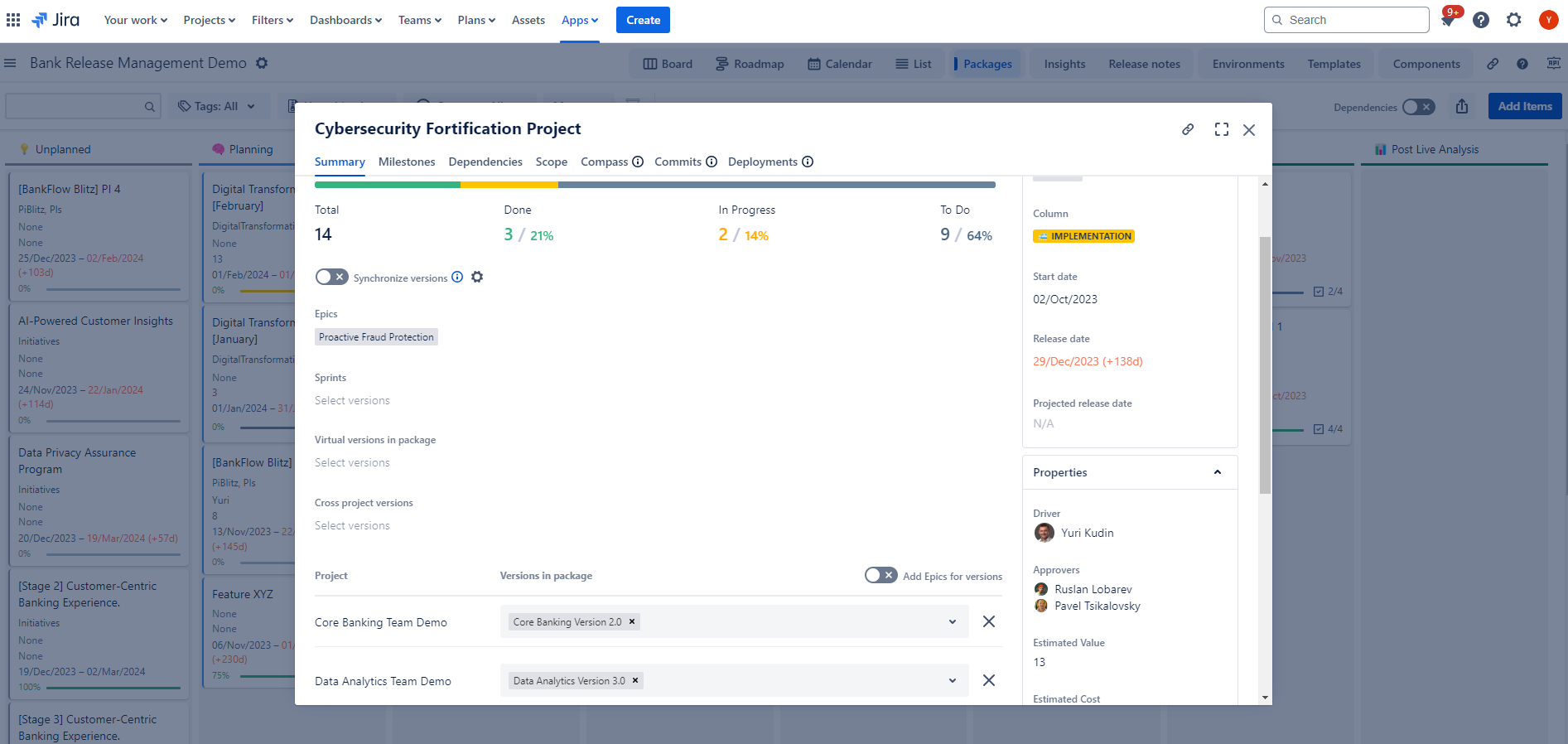Click the Add Items button
This screenshot has width=1568, height=744.
click(x=1525, y=106)
